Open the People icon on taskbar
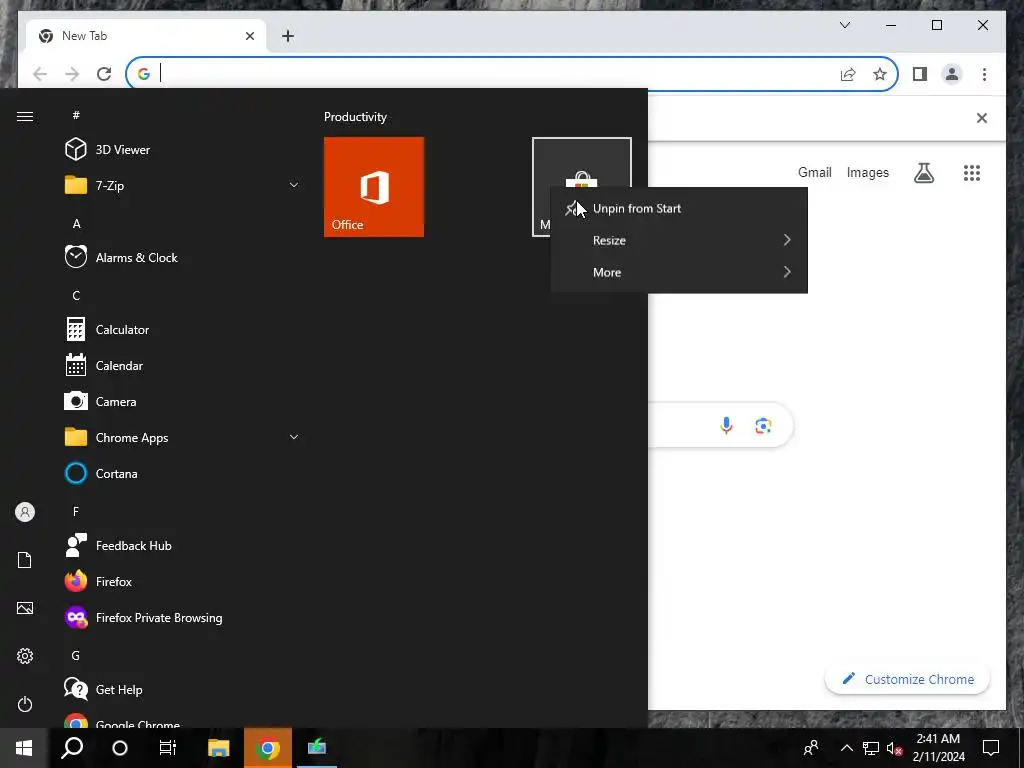 click(811, 748)
